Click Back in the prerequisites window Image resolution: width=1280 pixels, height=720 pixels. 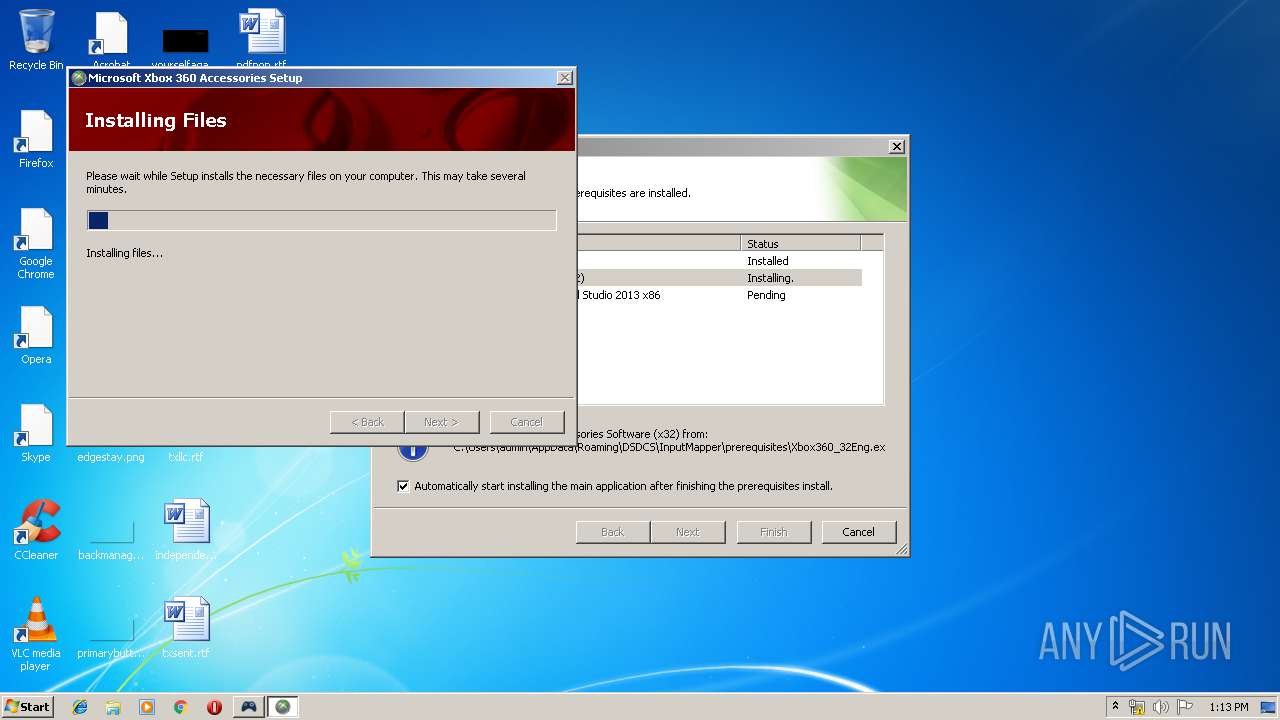point(613,532)
